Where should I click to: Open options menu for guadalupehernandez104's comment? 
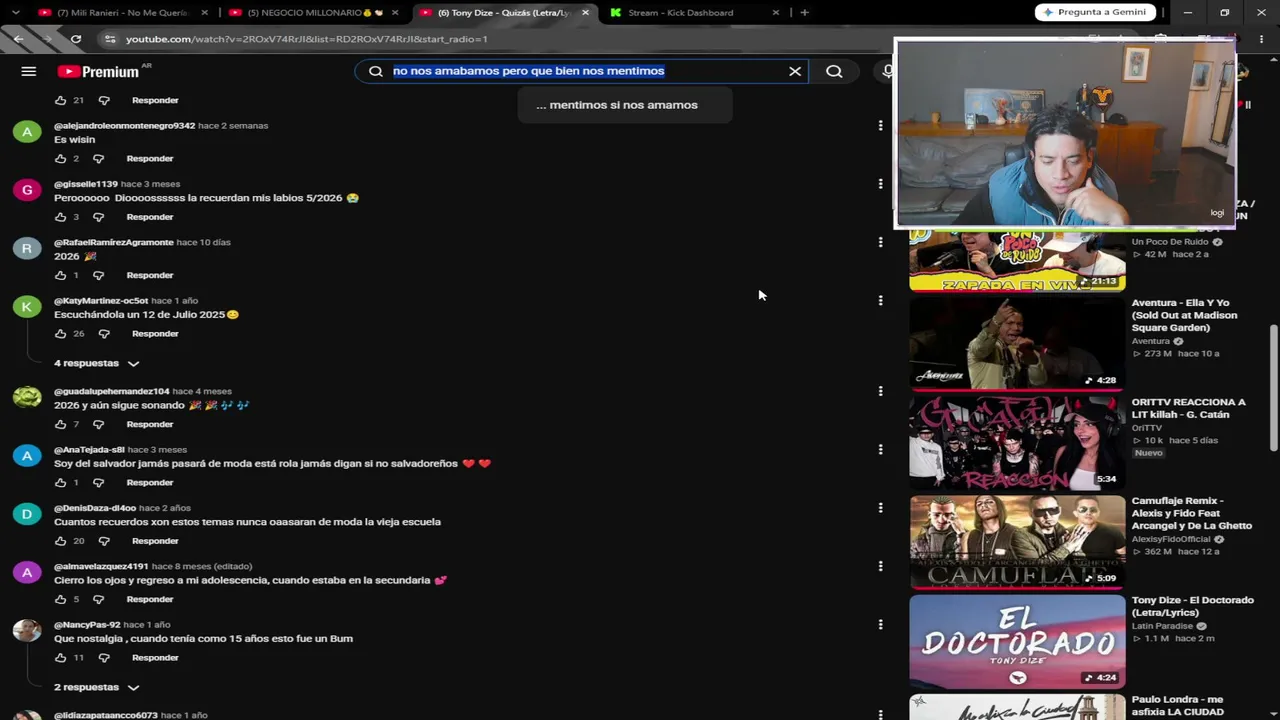(880, 391)
